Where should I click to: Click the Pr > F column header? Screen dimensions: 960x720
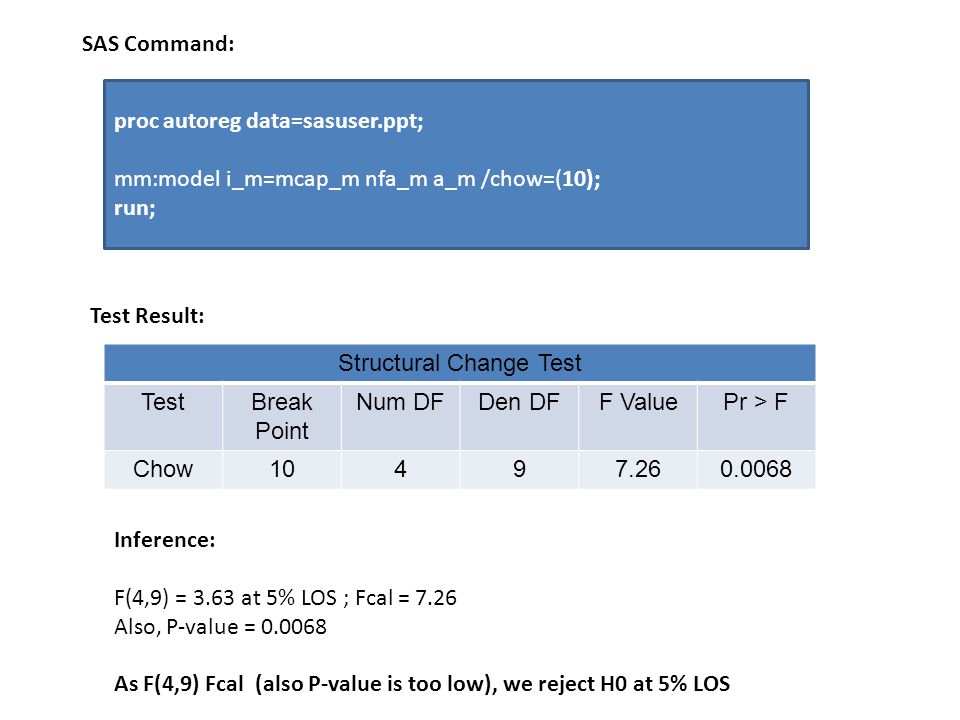click(756, 417)
